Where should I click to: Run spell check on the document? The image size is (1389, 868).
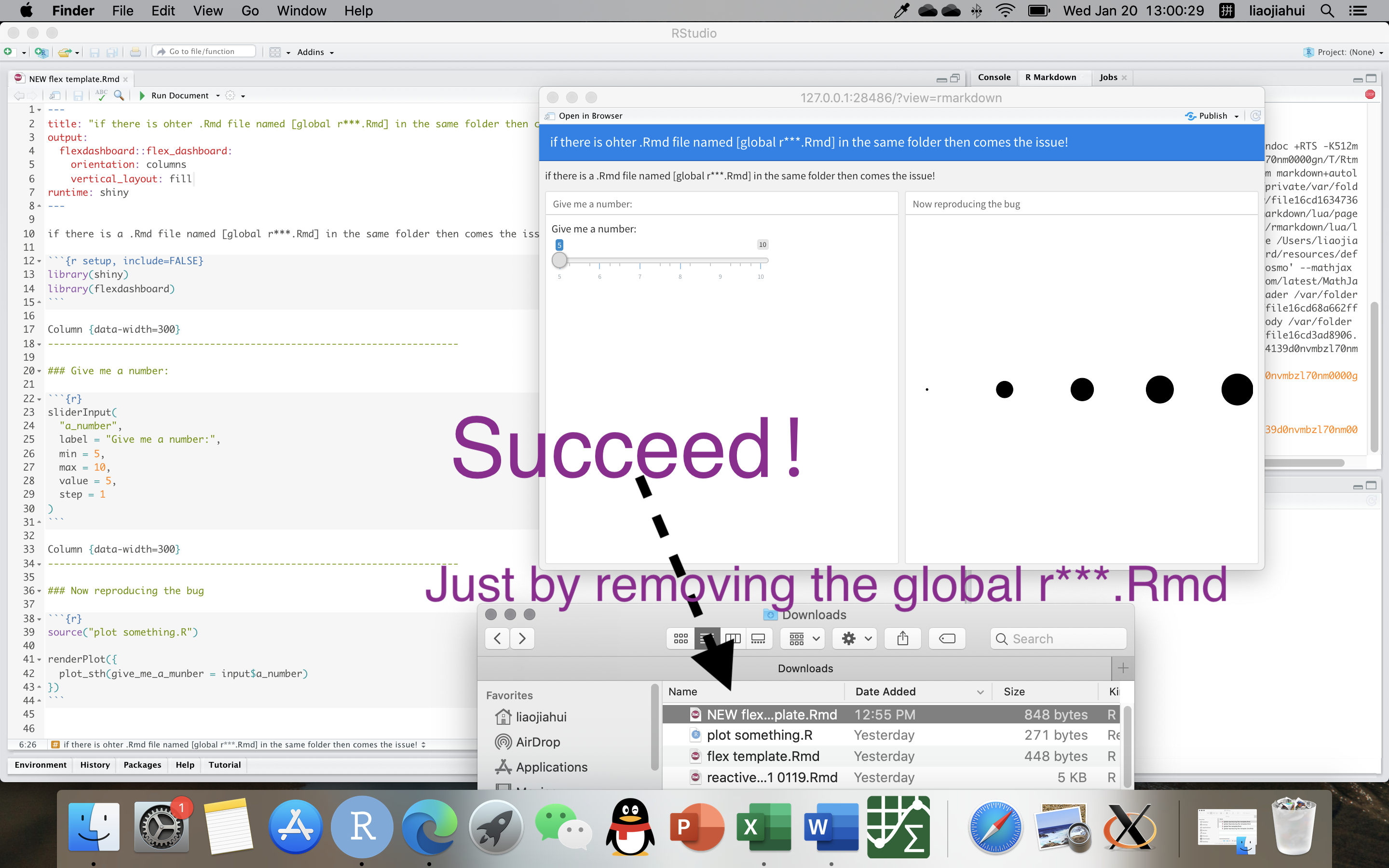pyautogui.click(x=103, y=95)
